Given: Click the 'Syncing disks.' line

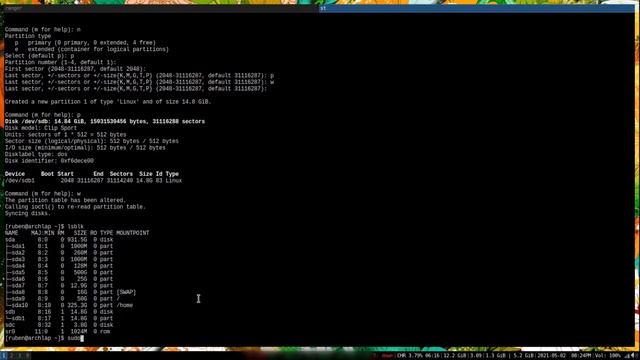Looking at the screenshot, I should coord(28,213).
